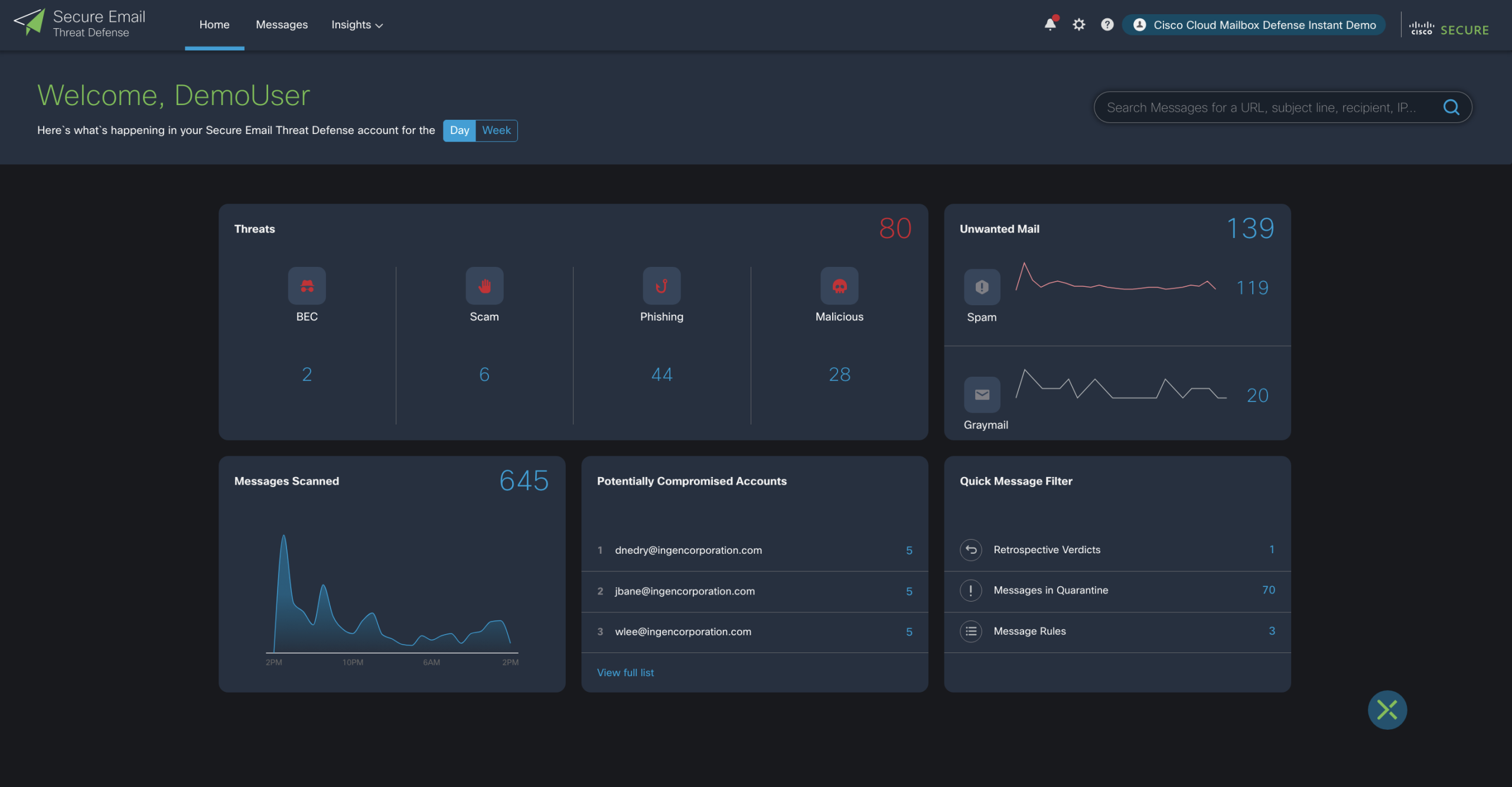Click the Messages Scanned total 645

pos(524,481)
